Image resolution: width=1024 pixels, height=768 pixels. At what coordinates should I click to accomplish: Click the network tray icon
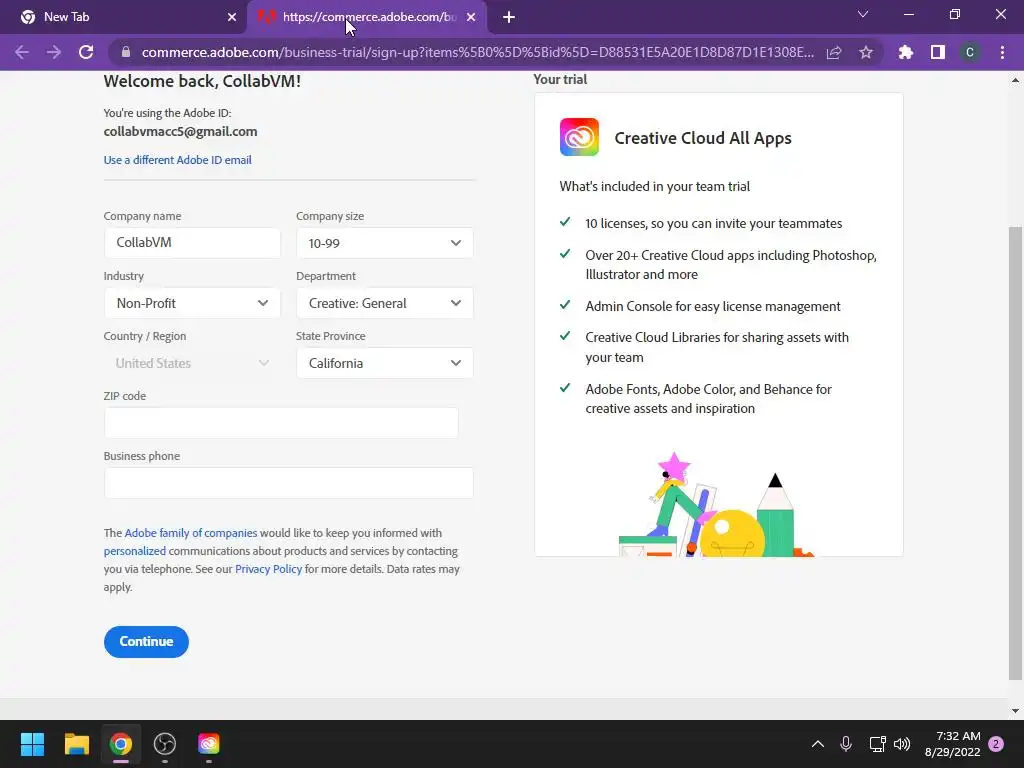point(877,744)
